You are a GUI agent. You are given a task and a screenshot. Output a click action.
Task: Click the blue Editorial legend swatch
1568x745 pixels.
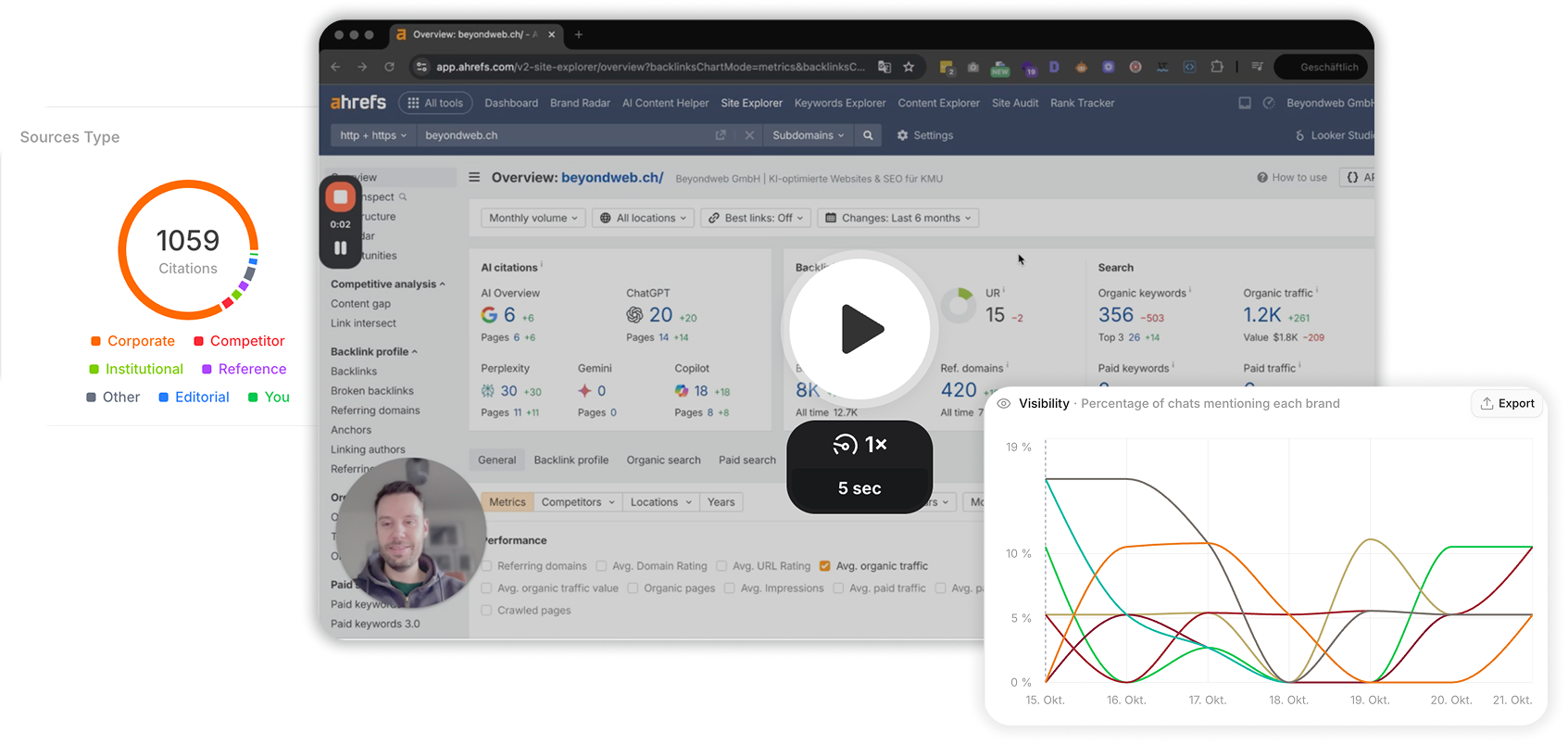point(164,398)
